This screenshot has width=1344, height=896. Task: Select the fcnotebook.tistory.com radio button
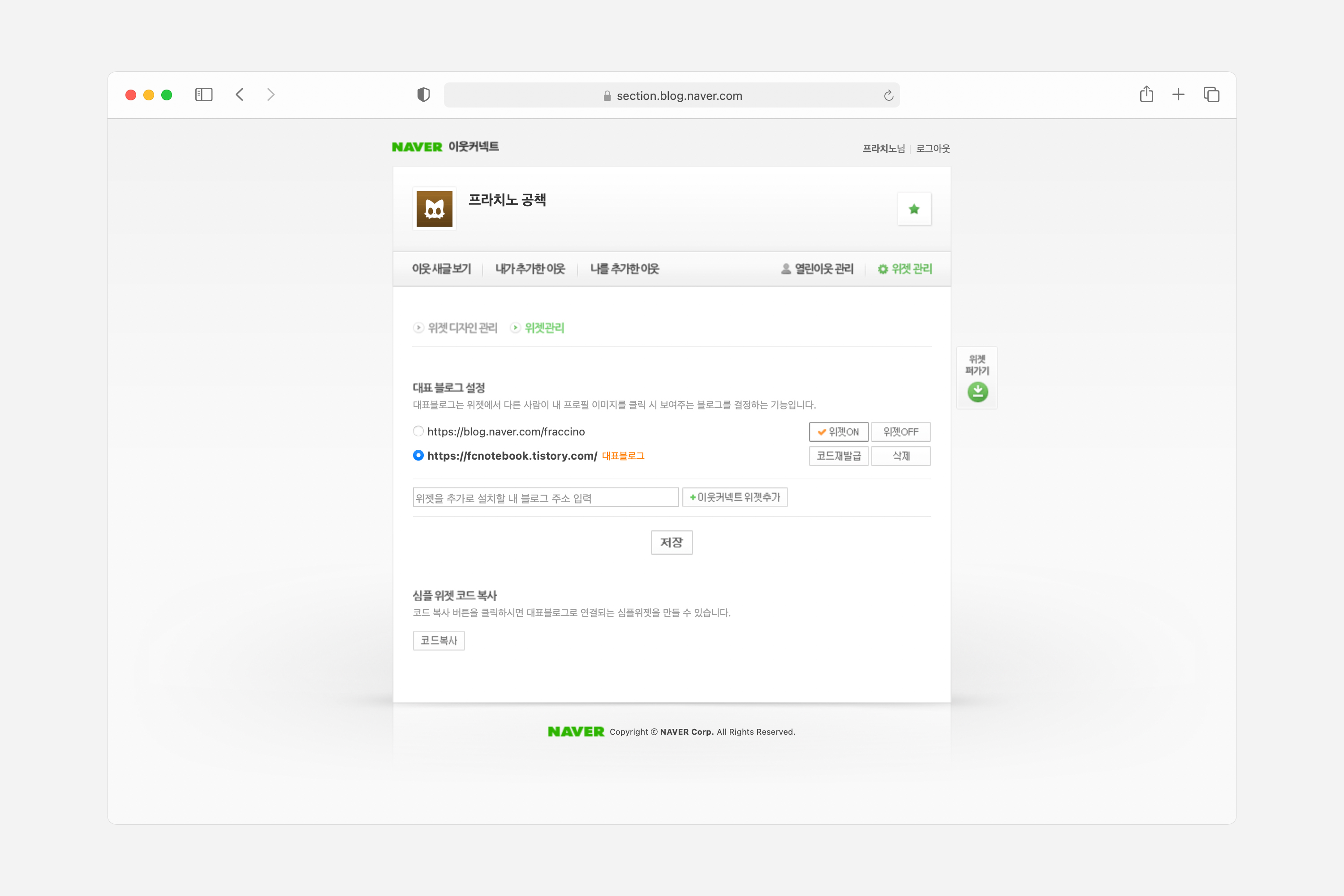[418, 456]
